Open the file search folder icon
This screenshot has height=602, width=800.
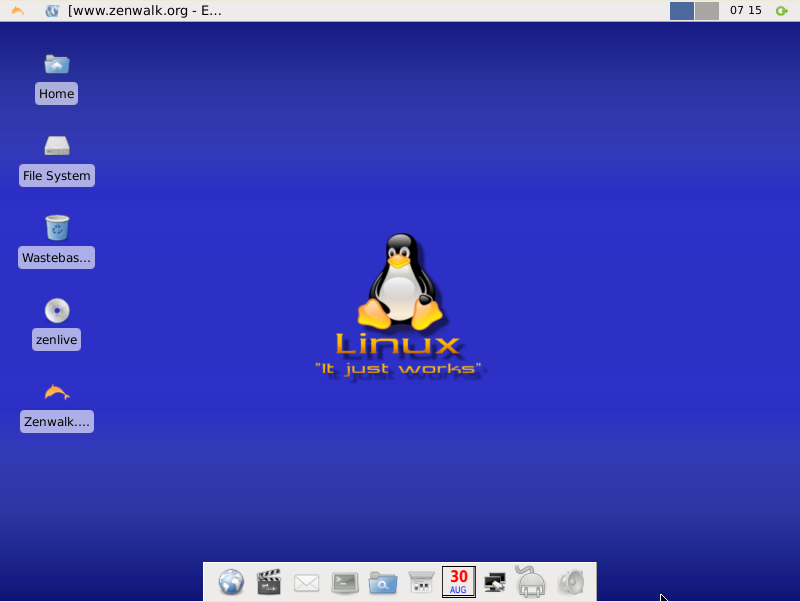[x=383, y=583]
